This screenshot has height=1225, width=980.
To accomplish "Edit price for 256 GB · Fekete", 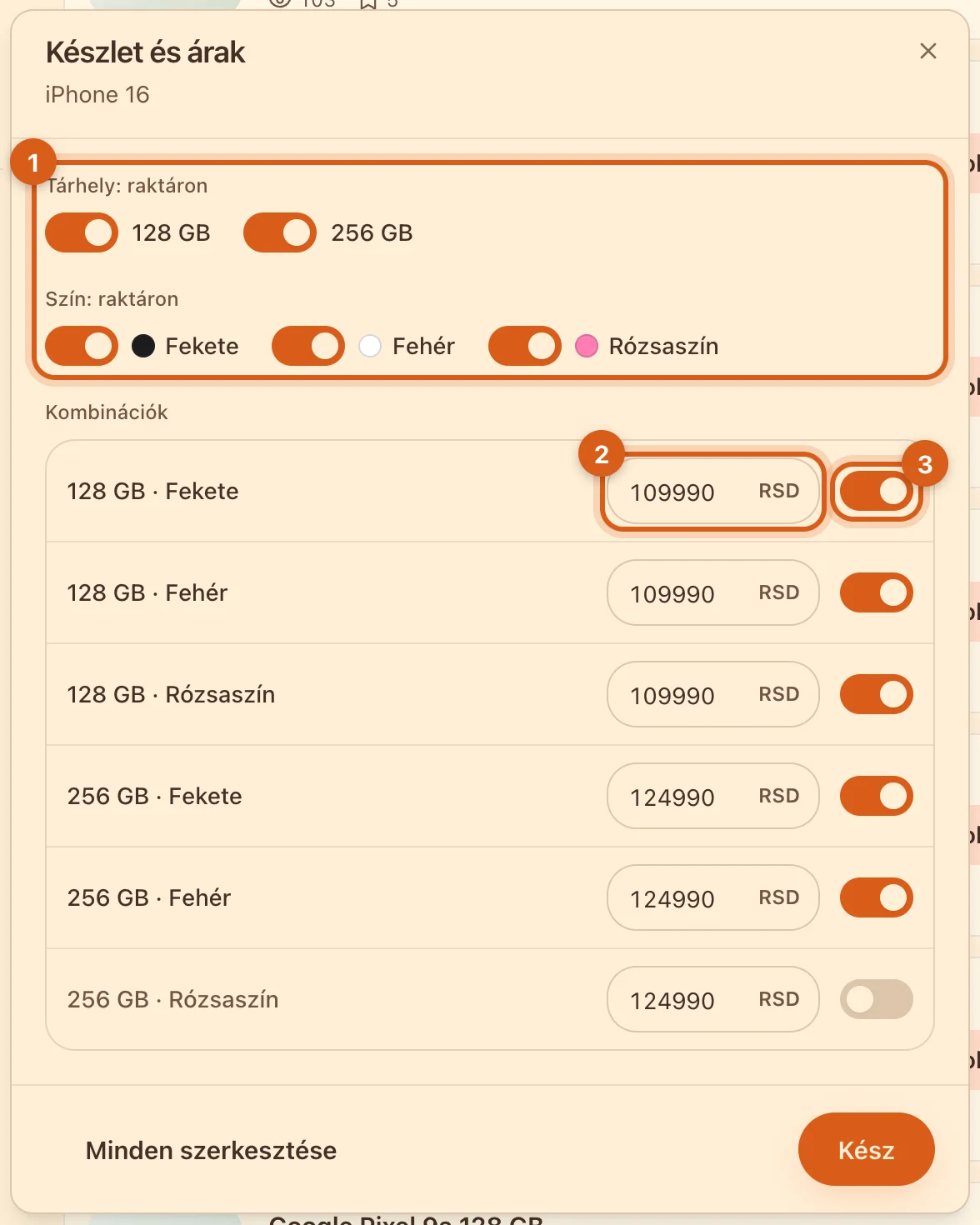I will coord(713,796).
